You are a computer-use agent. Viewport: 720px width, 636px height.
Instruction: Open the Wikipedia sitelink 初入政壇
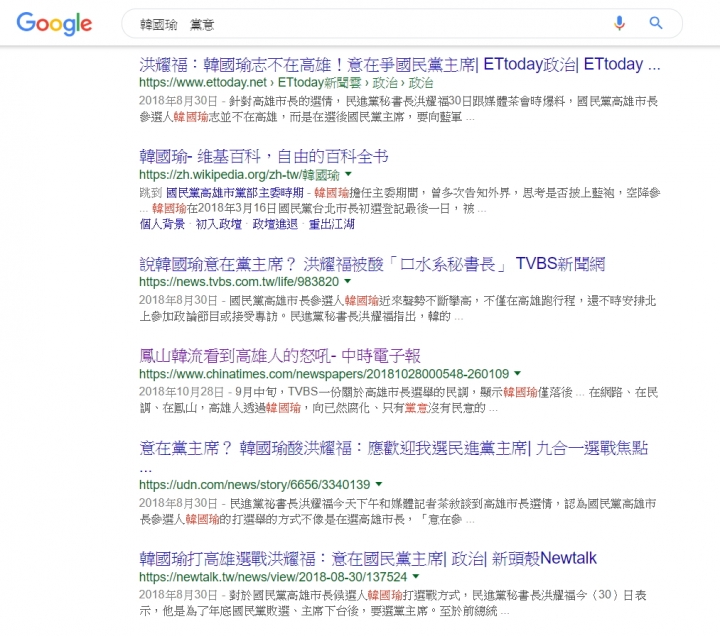[219, 224]
